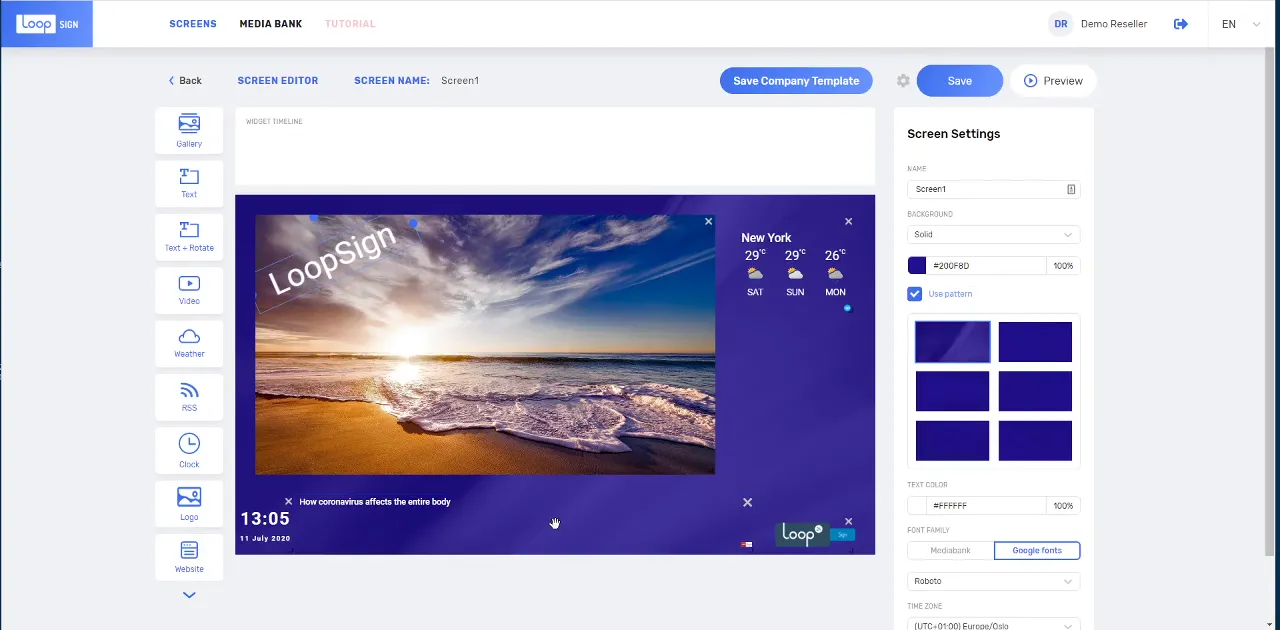Select the first background pattern thumbnail
The image size is (1280, 630).
click(x=953, y=342)
